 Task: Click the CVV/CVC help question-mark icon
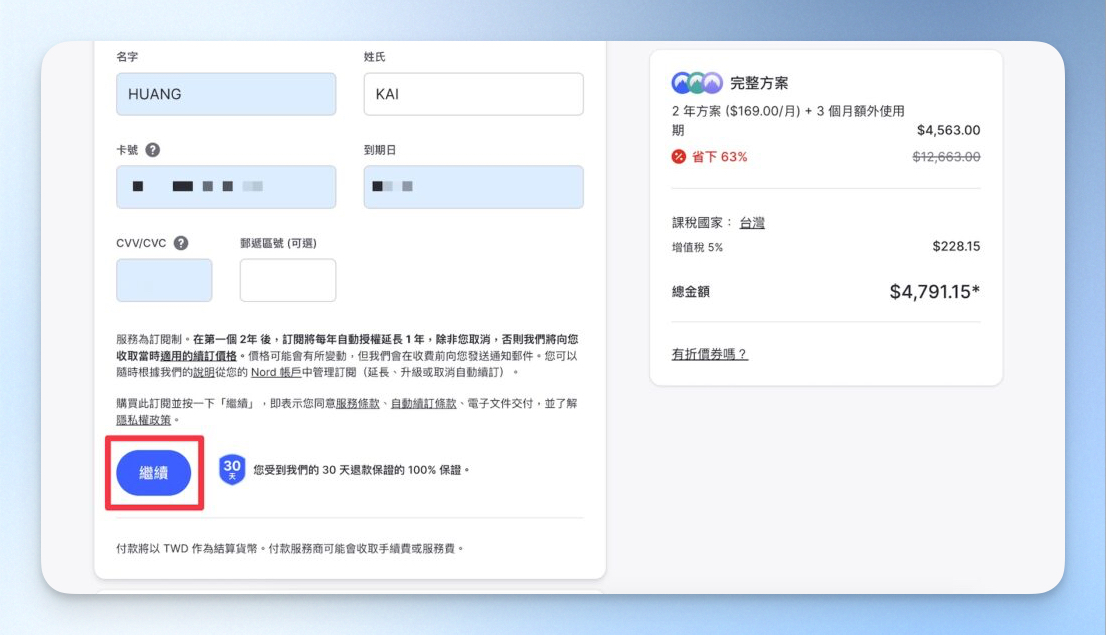pos(181,243)
